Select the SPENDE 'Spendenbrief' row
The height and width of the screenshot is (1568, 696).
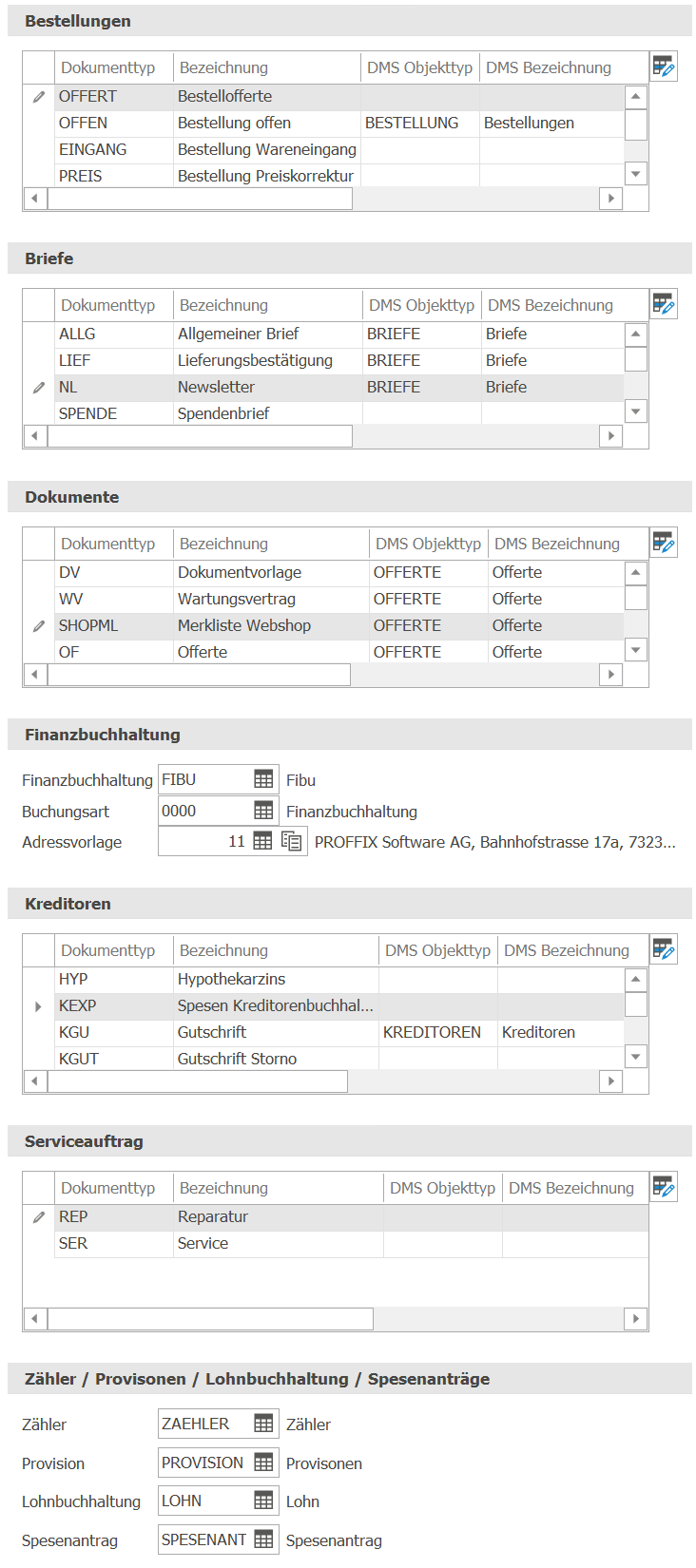[x=339, y=413]
